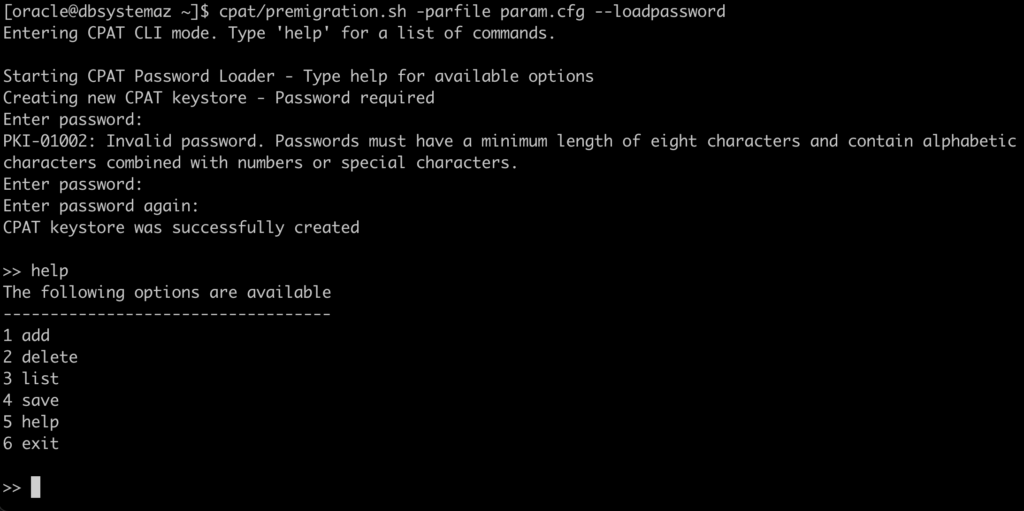
Task: Click the "Enter password again:" line
Action: [101, 206]
